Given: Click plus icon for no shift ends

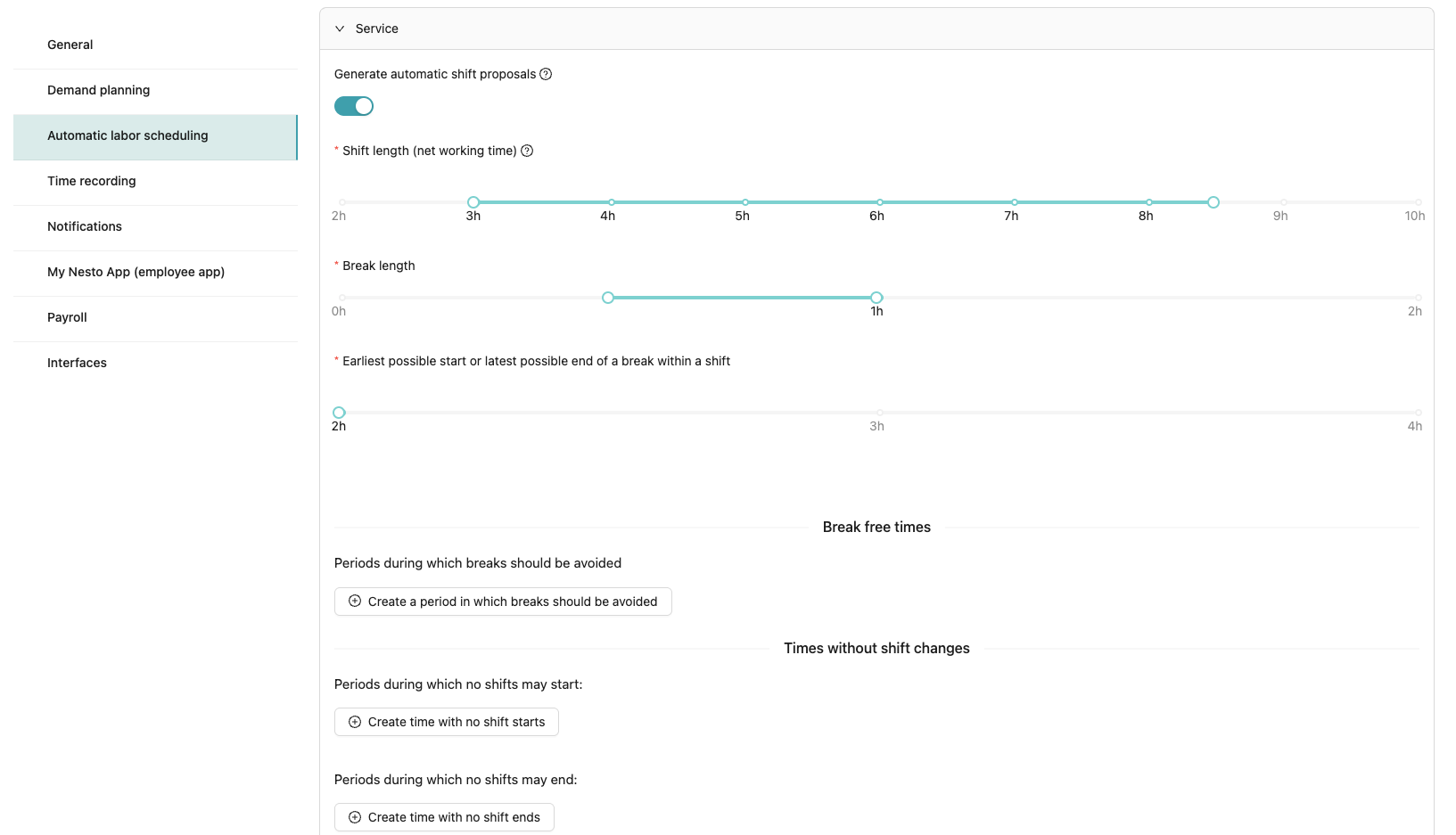Looking at the screenshot, I should pyautogui.click(x=355, y=817).
